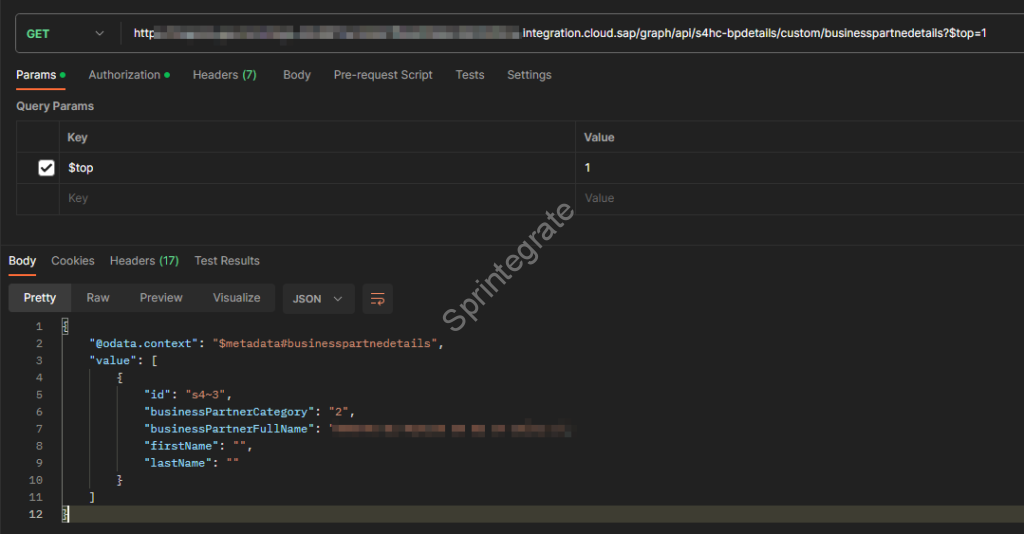Click the request URL input field
The width and height of the screenshot is (1024, 534).
pos(560,34)
